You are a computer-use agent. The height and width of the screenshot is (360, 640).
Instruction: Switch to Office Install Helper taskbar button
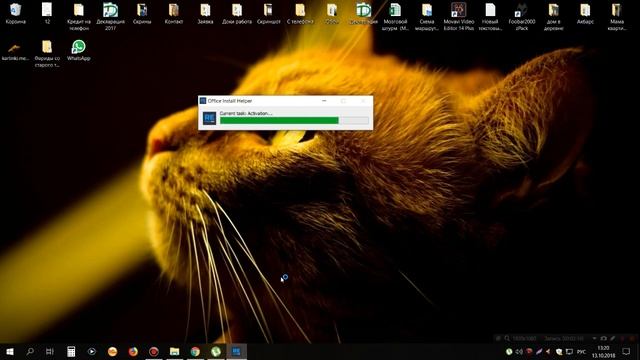tap(236, 351)
